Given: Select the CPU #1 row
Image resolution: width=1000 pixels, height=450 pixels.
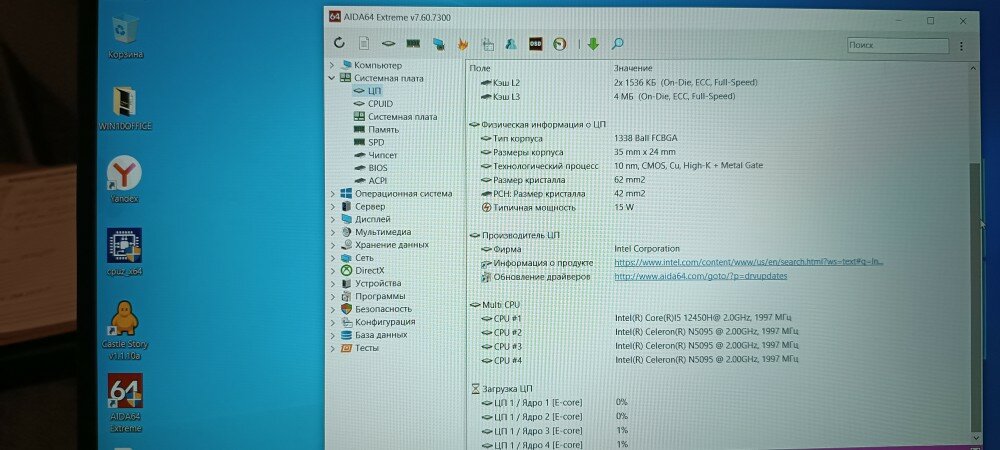Looking at the screenshot, I should [638, 318].
